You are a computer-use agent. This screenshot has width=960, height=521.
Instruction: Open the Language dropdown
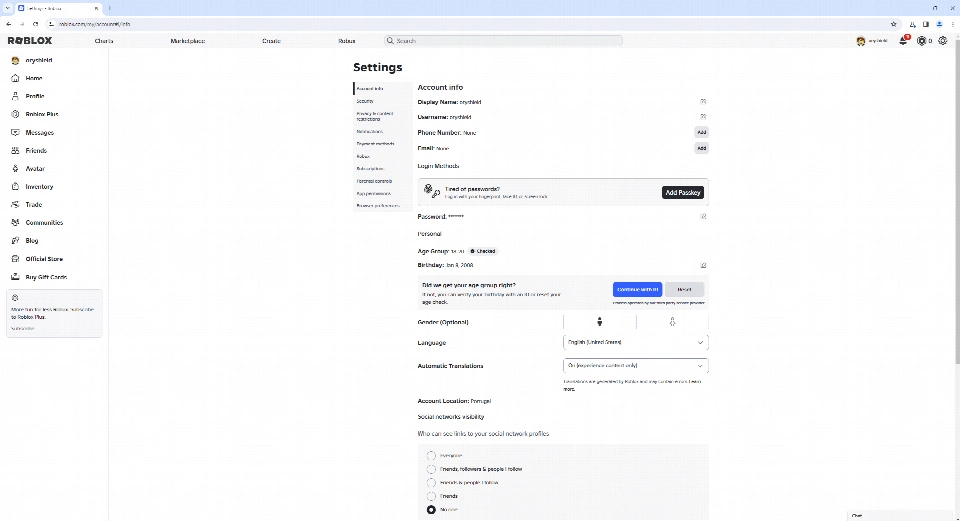coord(636,342)
